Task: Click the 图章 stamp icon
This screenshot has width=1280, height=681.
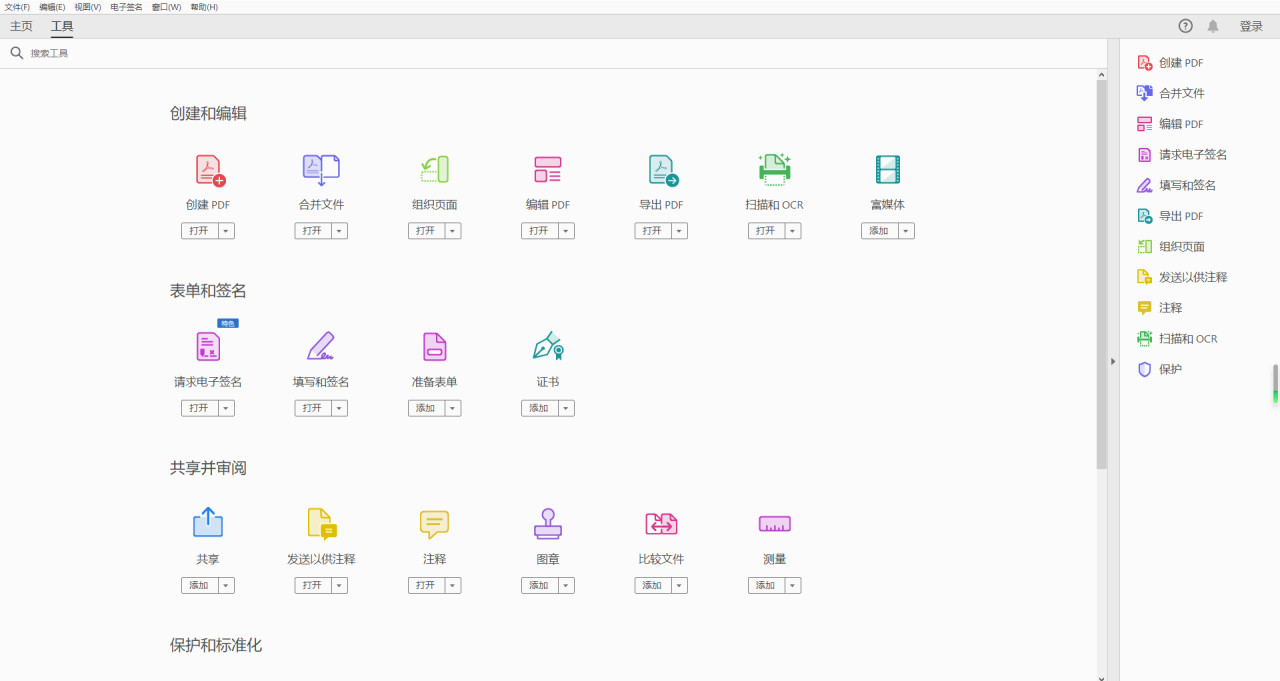Action: pyautogui.click(x=547, y=524)
